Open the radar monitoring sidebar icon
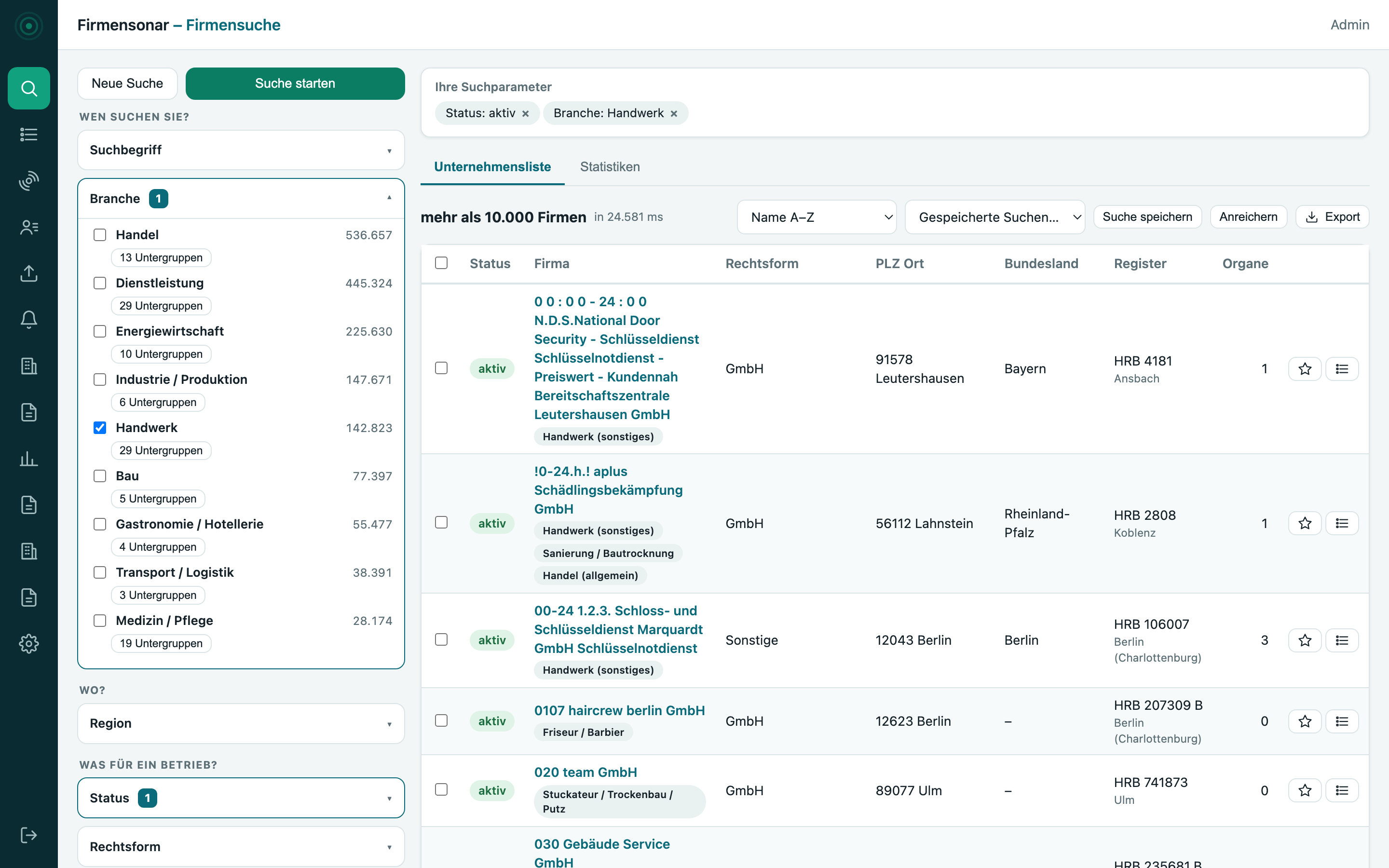 [29, 181]
